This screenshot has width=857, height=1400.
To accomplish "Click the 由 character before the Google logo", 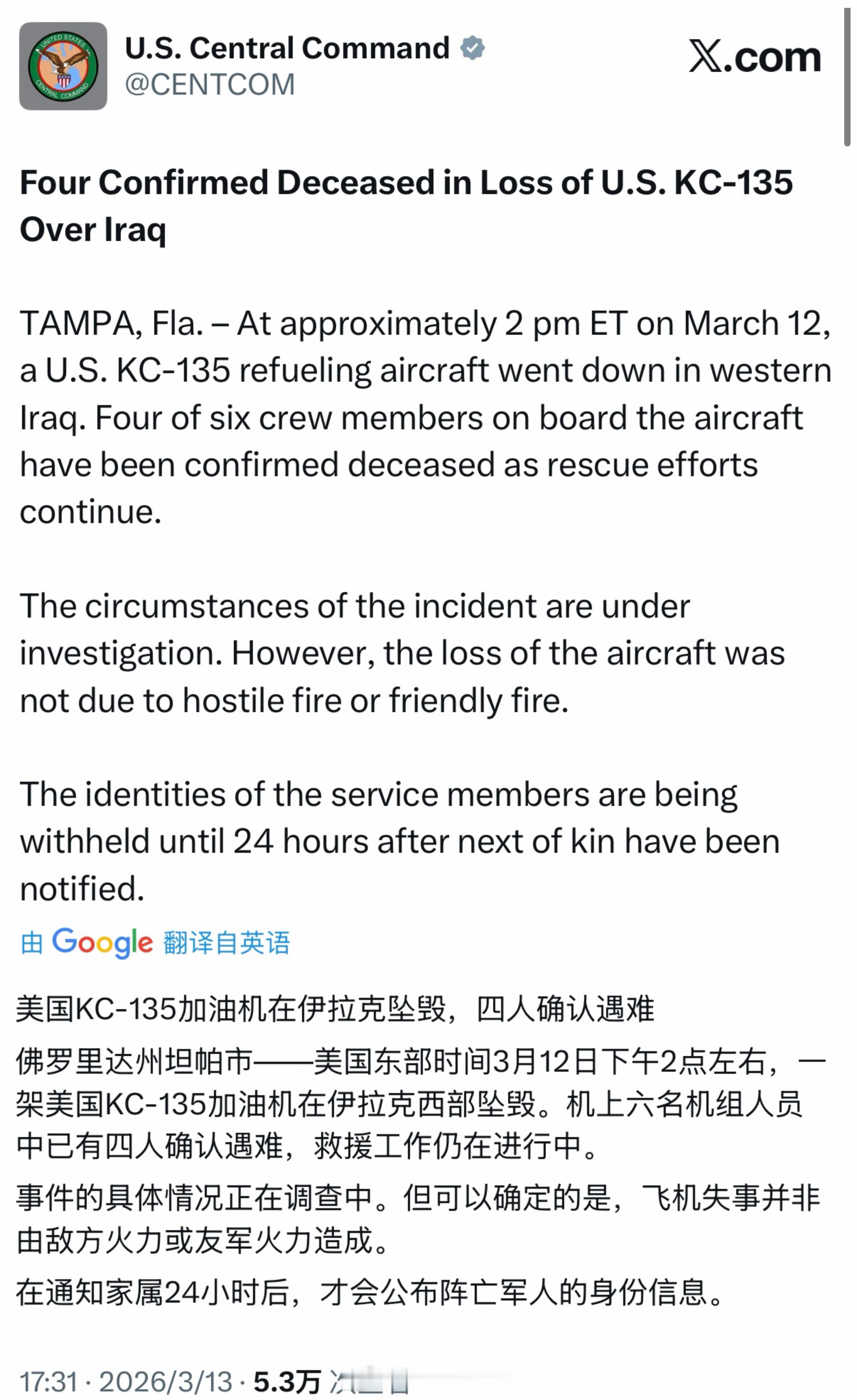I will [32, 943].
